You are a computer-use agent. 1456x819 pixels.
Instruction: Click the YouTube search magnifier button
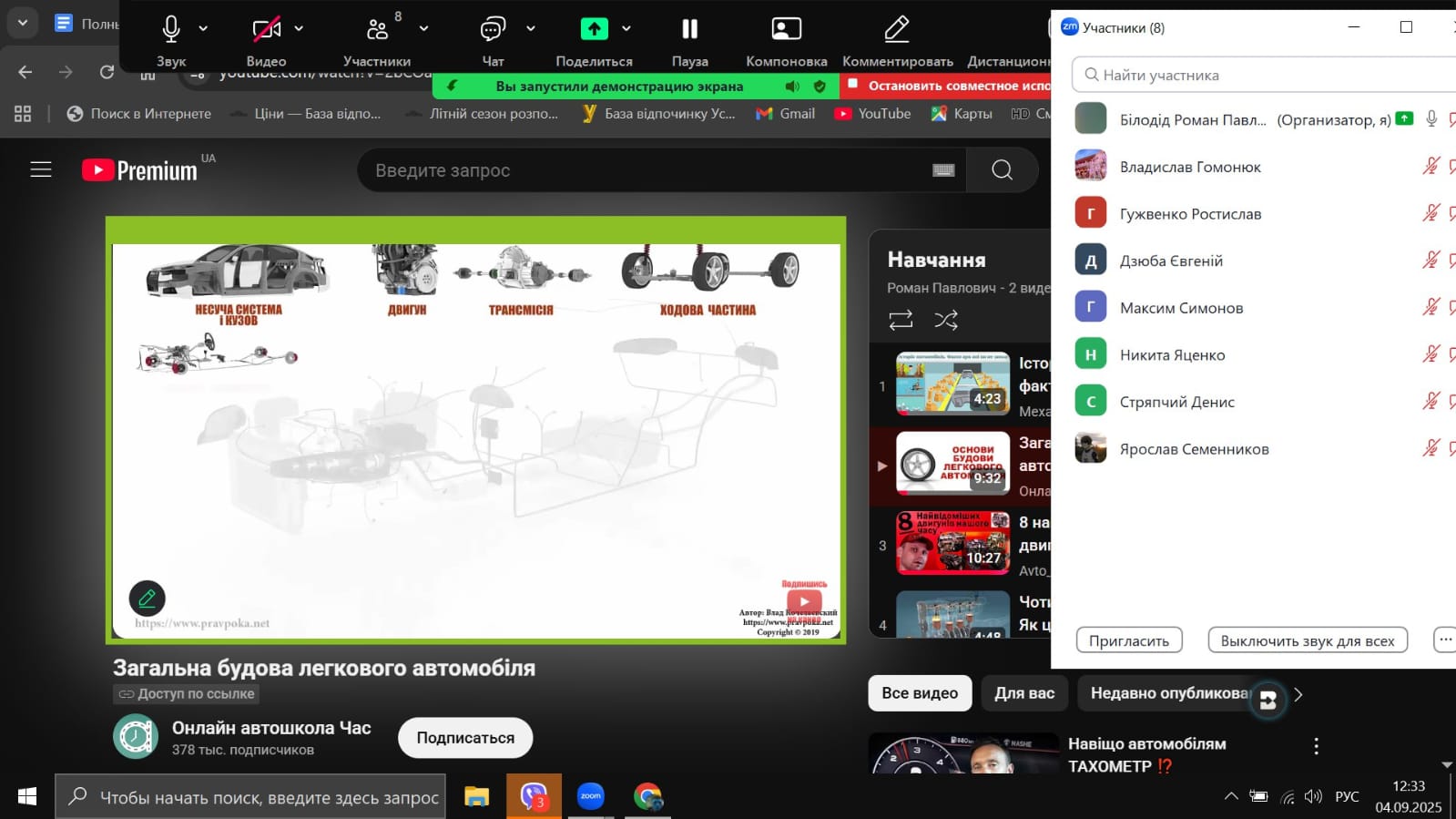pyautogui.click(x=1002, y=170)
